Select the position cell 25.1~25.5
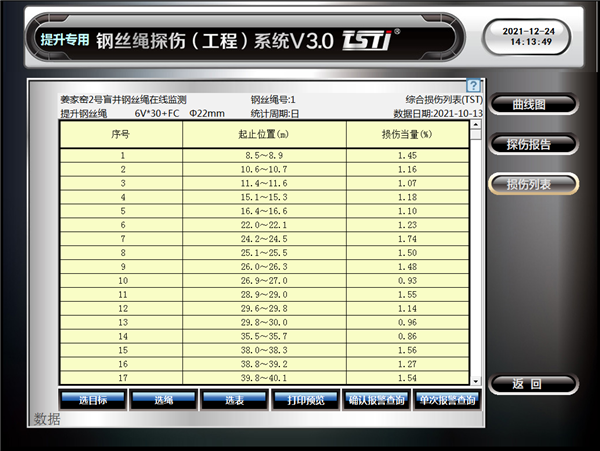This screenshot has height=451, width=600. [x=264, y=253]
